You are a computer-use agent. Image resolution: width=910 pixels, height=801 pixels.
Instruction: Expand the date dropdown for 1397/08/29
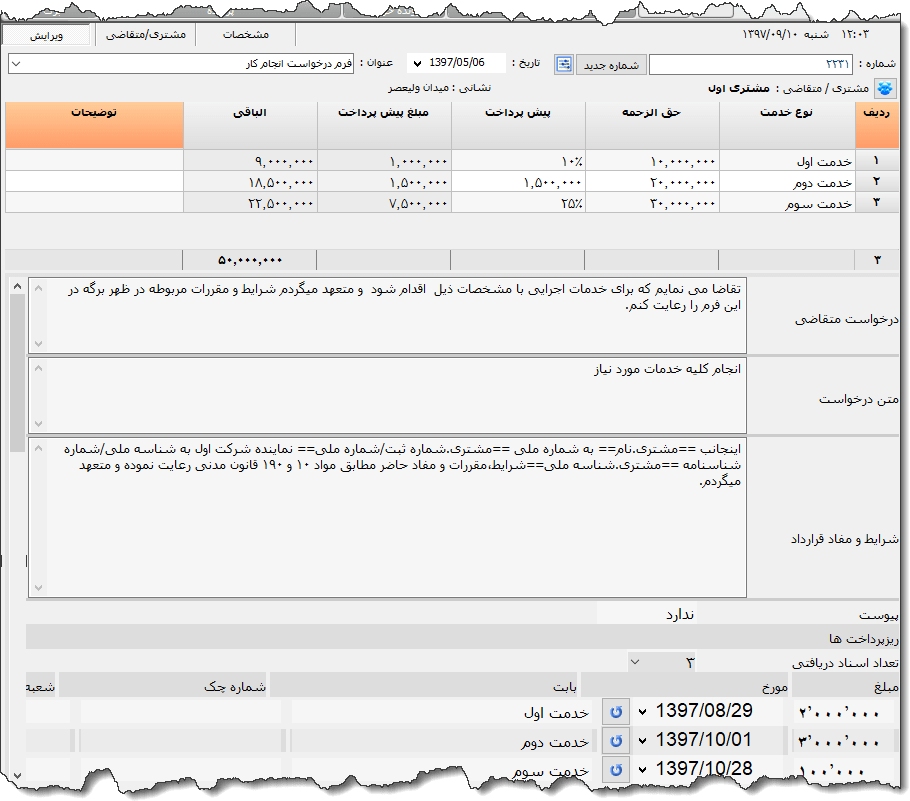coord(643,712)
